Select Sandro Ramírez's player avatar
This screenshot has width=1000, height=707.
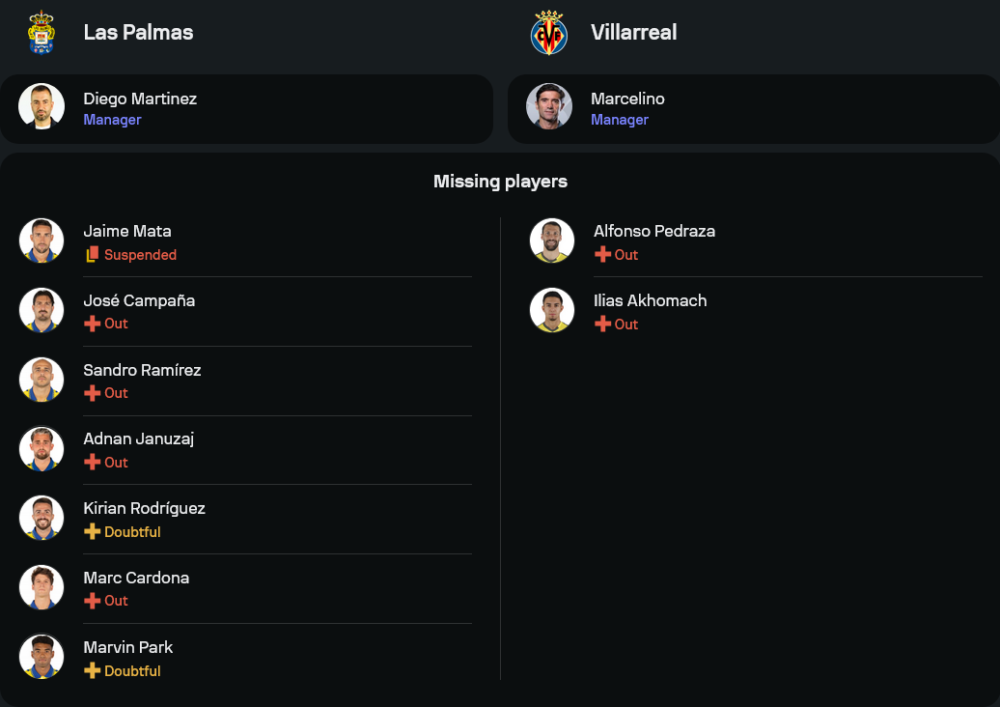(x=41, y=380)
